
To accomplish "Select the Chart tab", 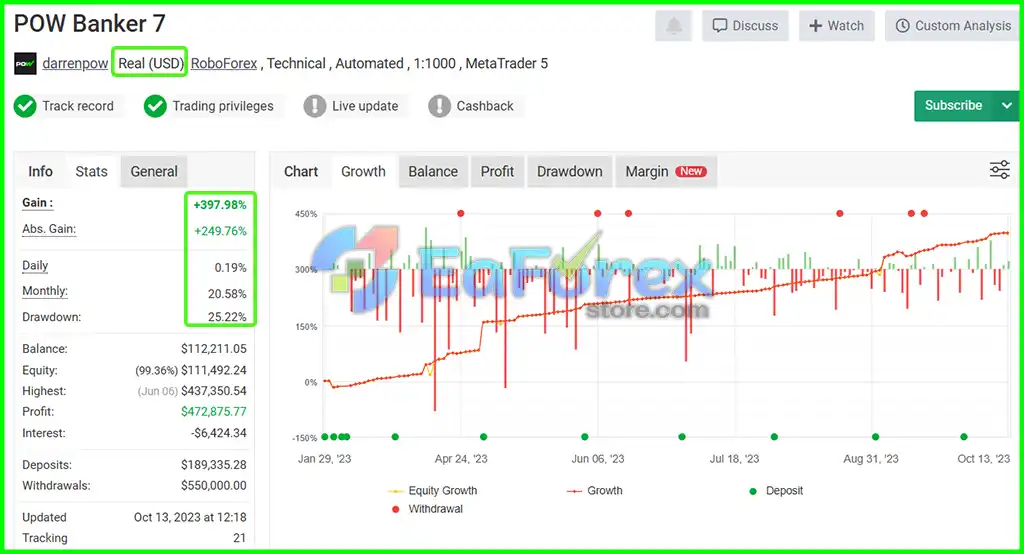I will (x=301, y=171).
